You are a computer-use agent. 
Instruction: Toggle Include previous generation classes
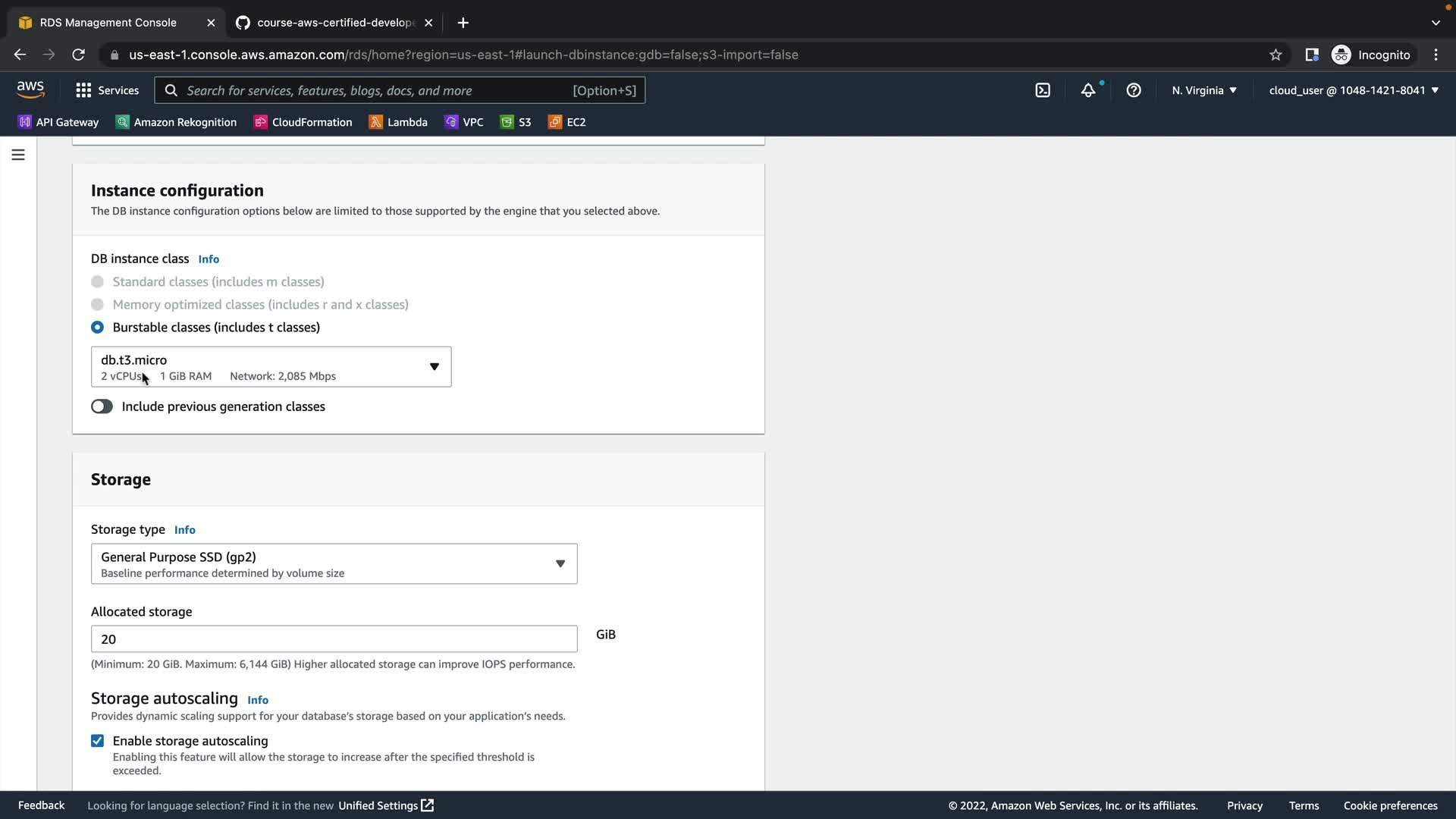pos(102,406)
